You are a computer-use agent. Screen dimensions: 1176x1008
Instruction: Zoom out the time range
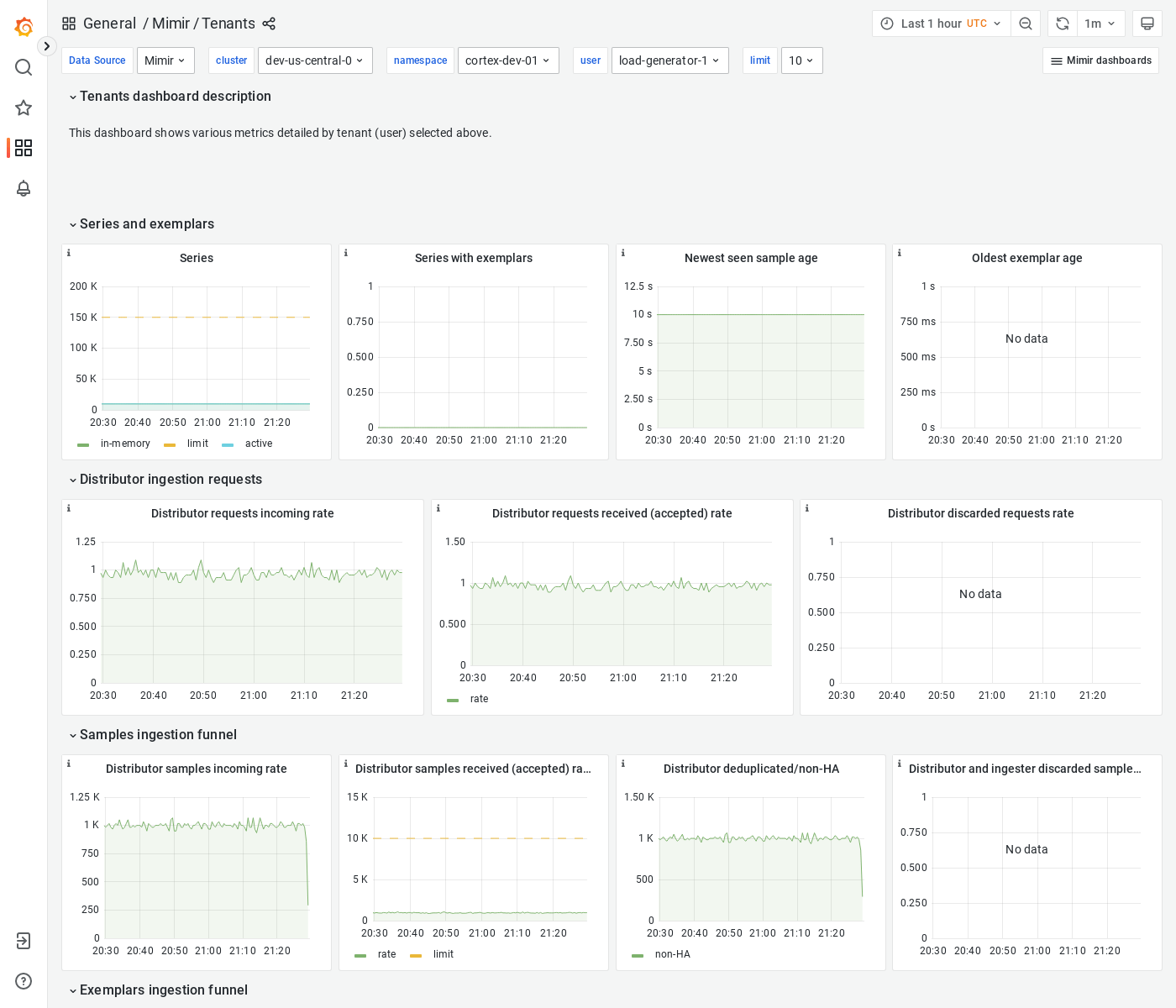pos(1026,24)
